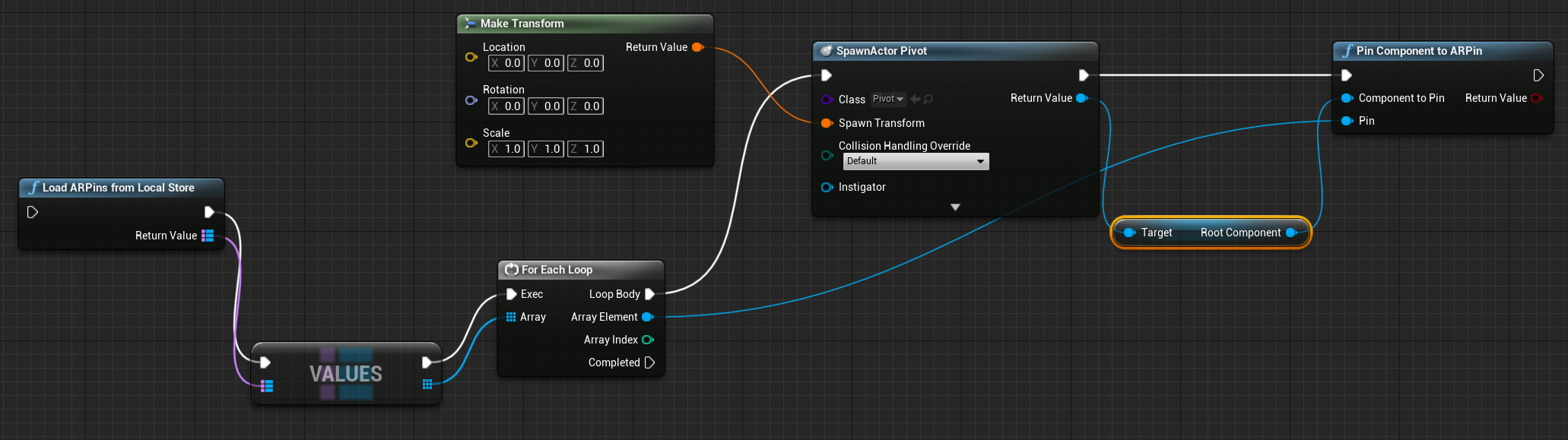The height and width of the screenshot is (440, 1568).
Task: Click Pin Component to ARPin input exec pin
Action: tap(1347, 75)
